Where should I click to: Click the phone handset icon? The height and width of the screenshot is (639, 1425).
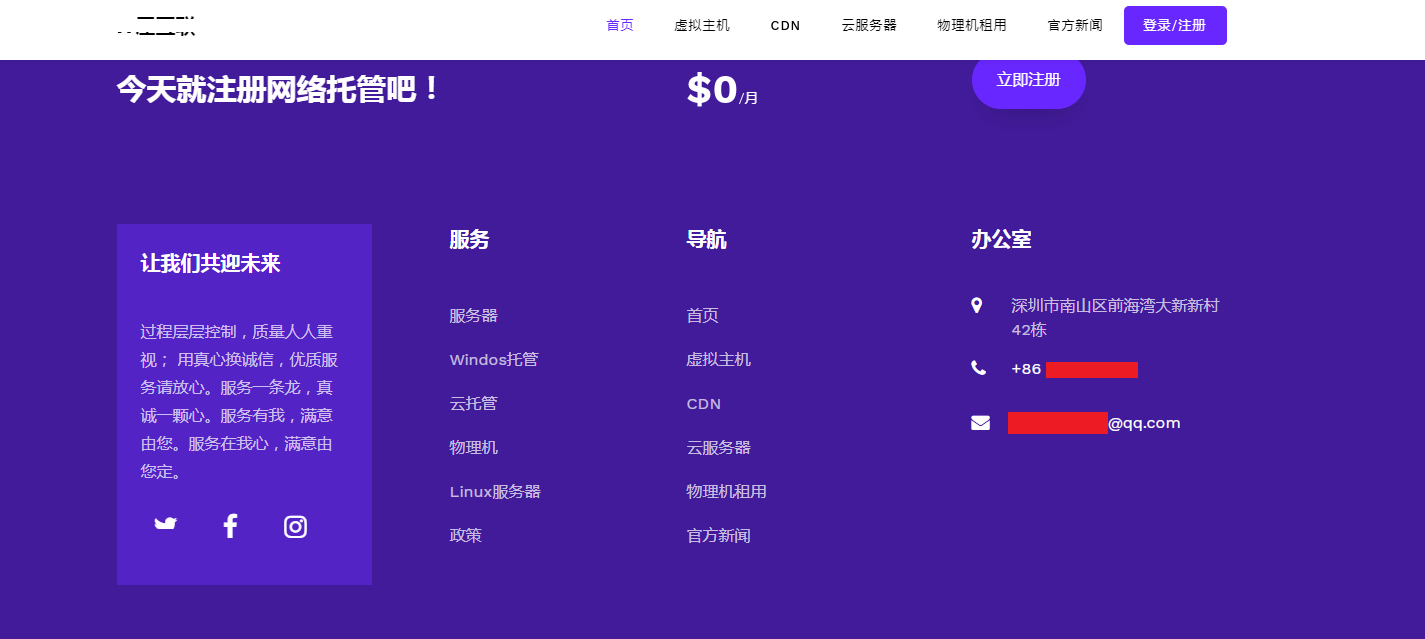pos(978,368)
